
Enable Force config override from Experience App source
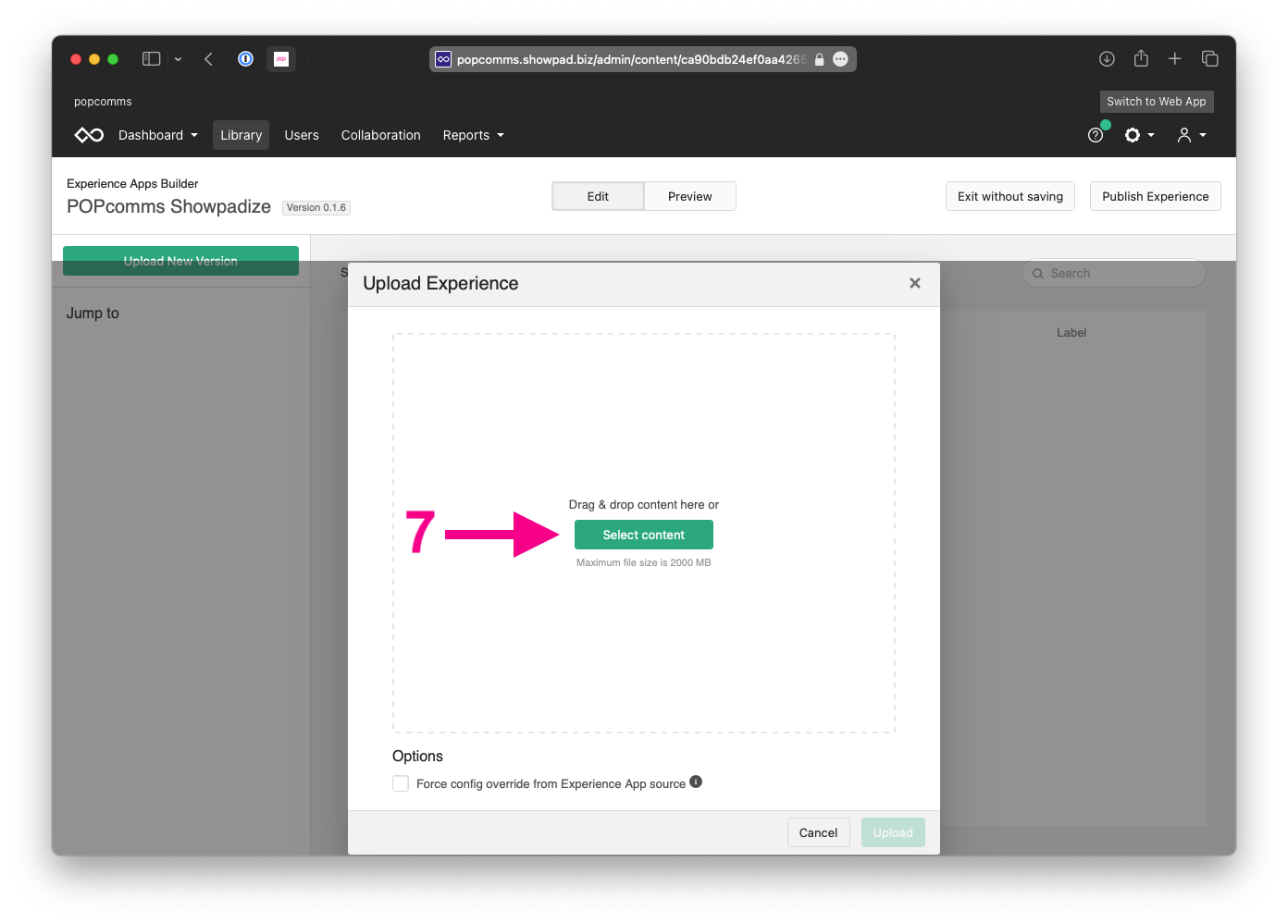pos(400,783)
